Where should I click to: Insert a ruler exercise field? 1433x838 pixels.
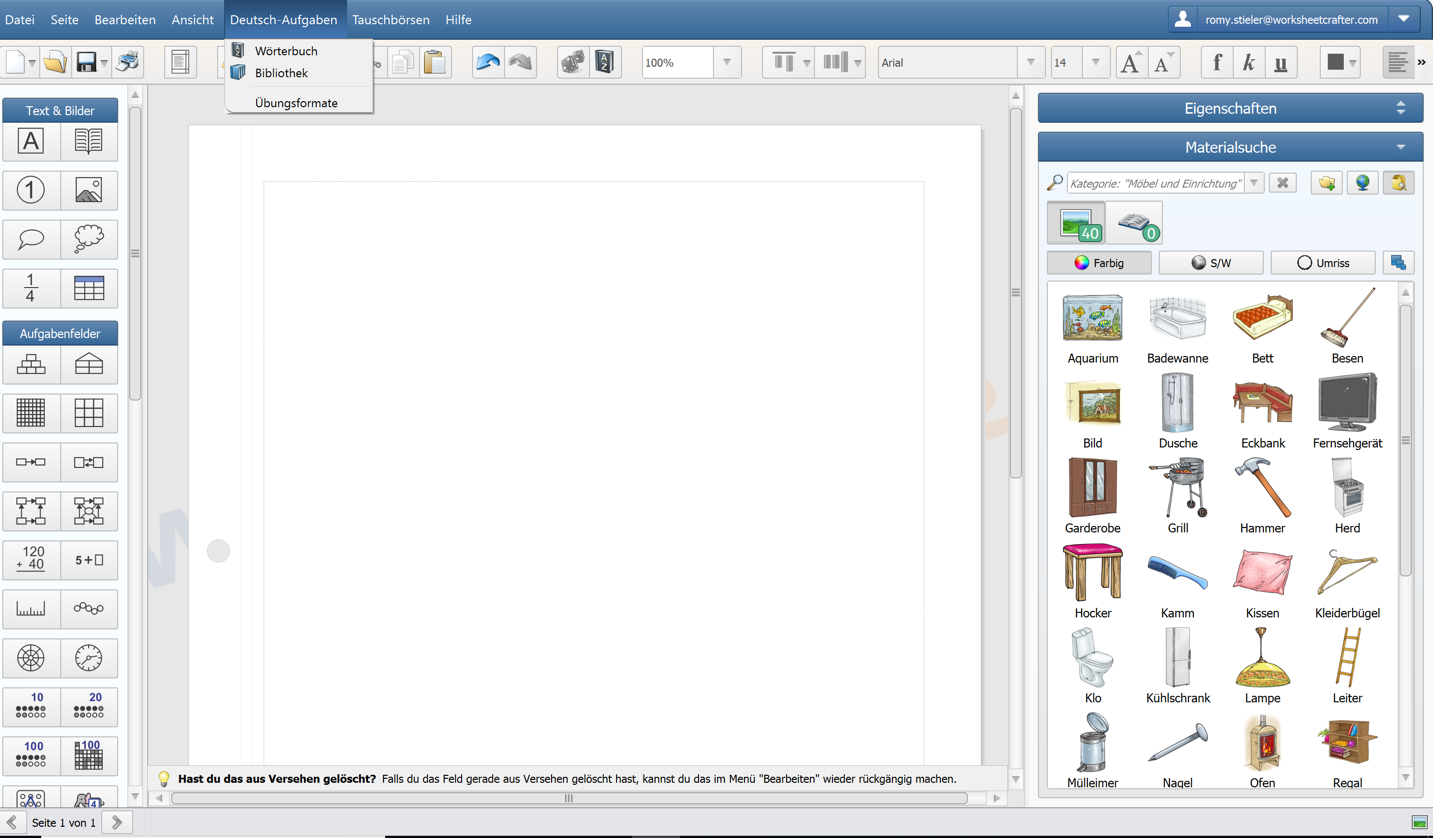coord(31,609)
